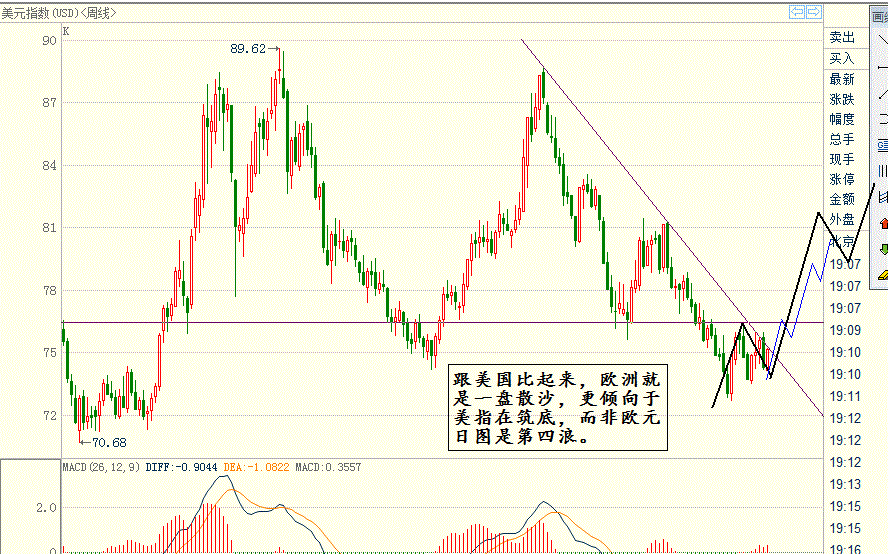Click the K label on main chart
Image resolution: width=888 pixels, height=554 pixels.
pos(66,31)
